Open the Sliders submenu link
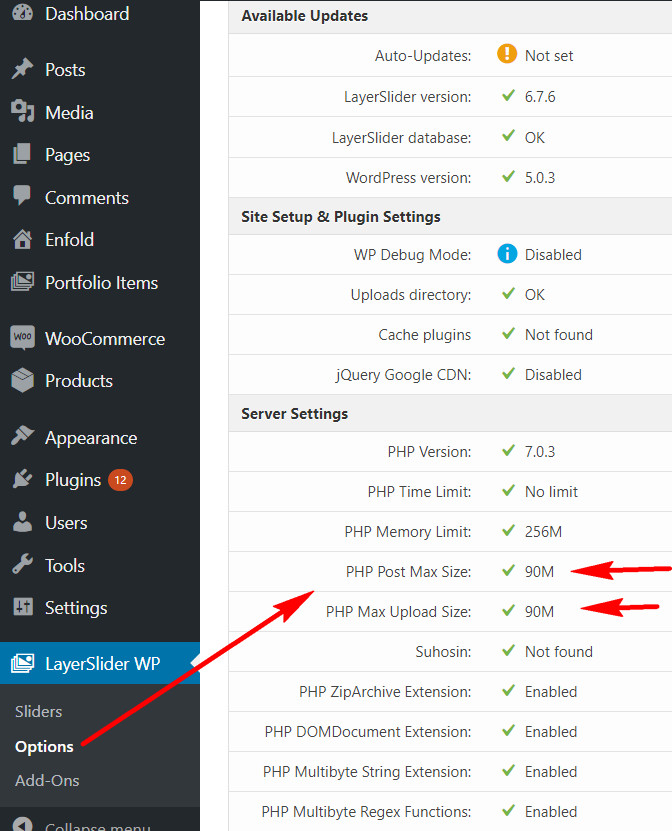Screen dimensions: 672x831 pyautogui.click(x=39, y=711)
